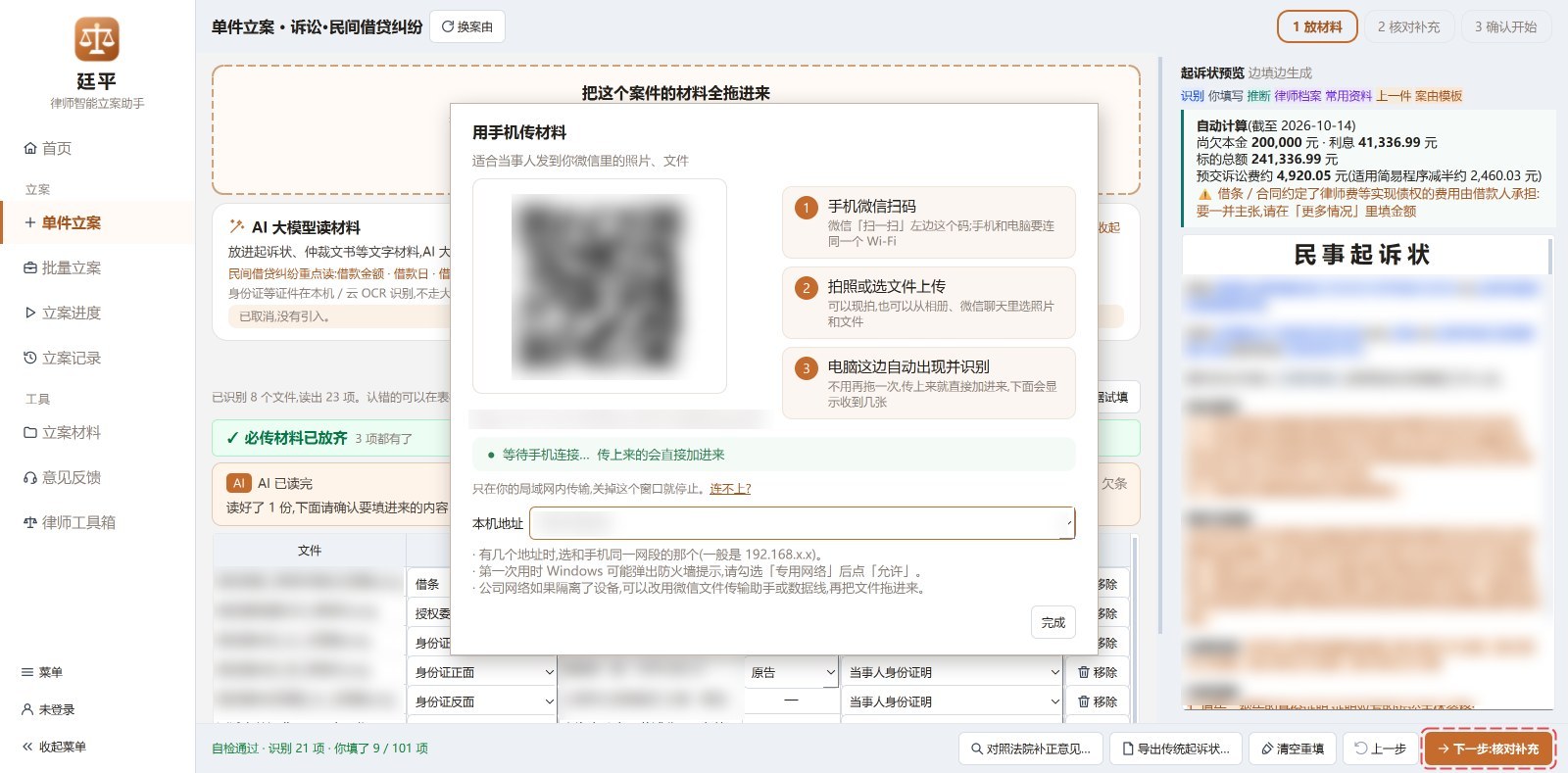Image resolution: width=1568 pixels, height=773 pixels.
Task: Click the 换案由 refresh button
Action: click(467, 26)
